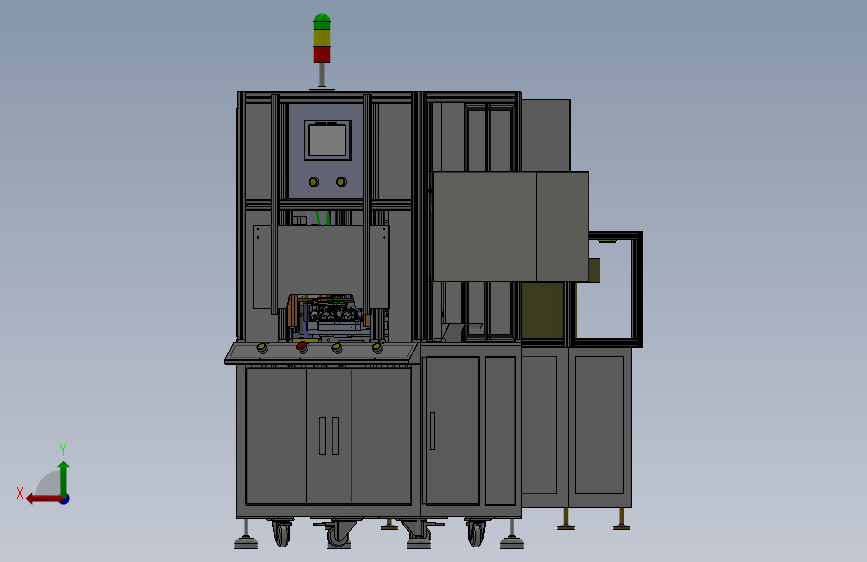The height and width of the screenshot is (562, 867).
Task: Click the green Y axis arrow of the triad
Action: (64, 478)
